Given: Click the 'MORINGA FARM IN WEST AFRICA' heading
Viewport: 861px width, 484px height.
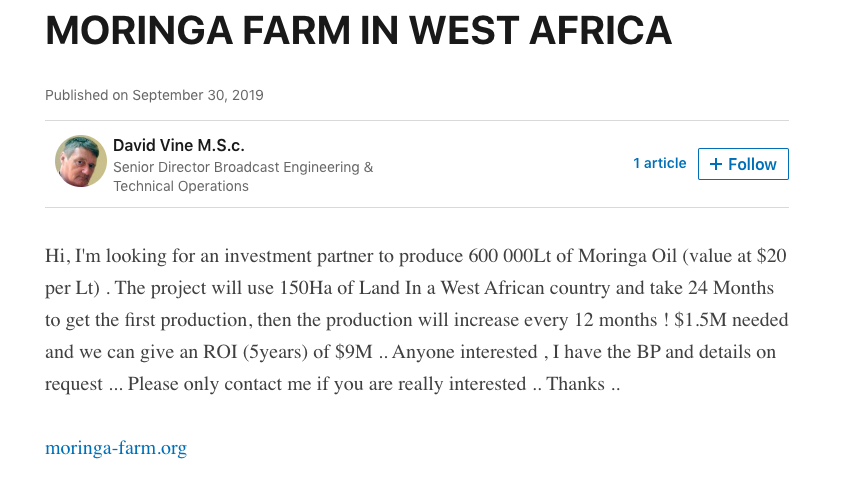Looking at the screenshot, I should (x=359, y=30).
